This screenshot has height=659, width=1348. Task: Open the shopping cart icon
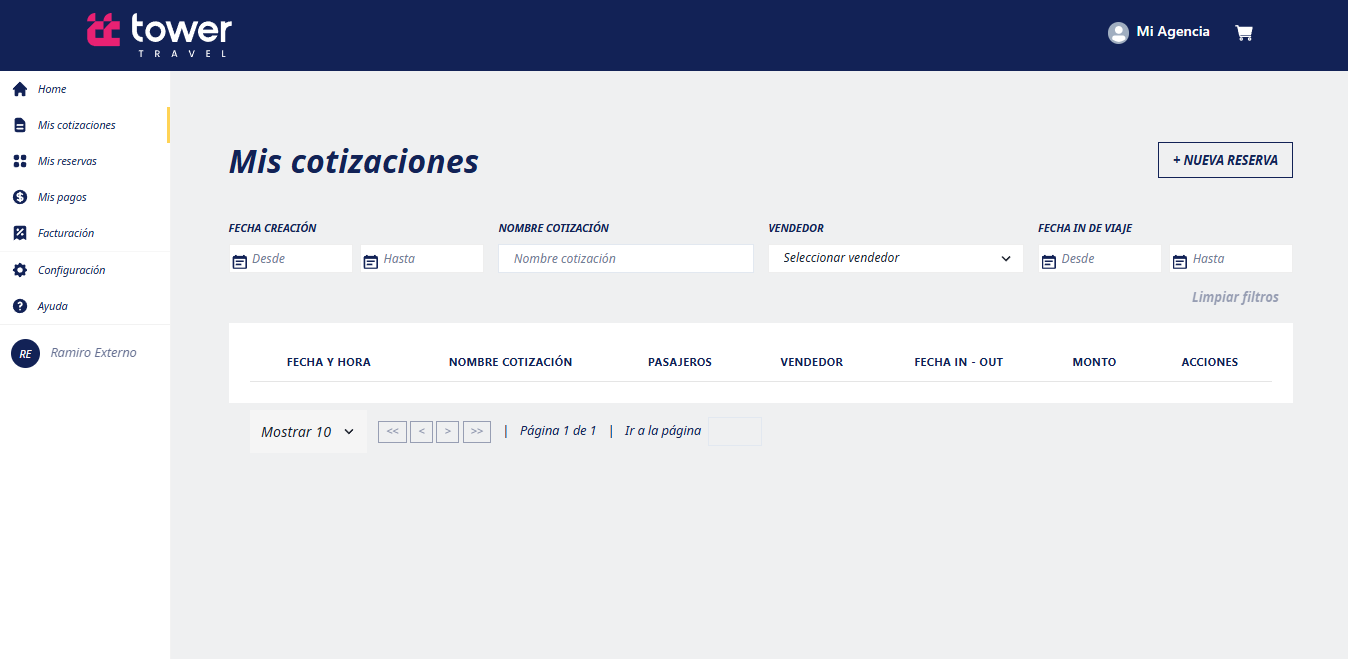point(1243,32)
